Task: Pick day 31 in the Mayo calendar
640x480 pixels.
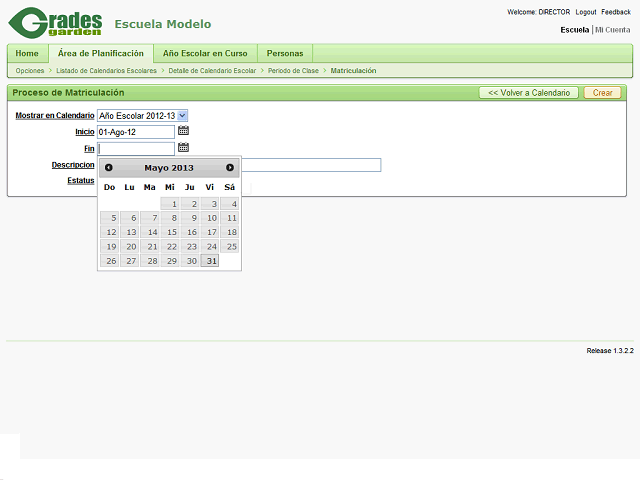Action: coord(210,261)
